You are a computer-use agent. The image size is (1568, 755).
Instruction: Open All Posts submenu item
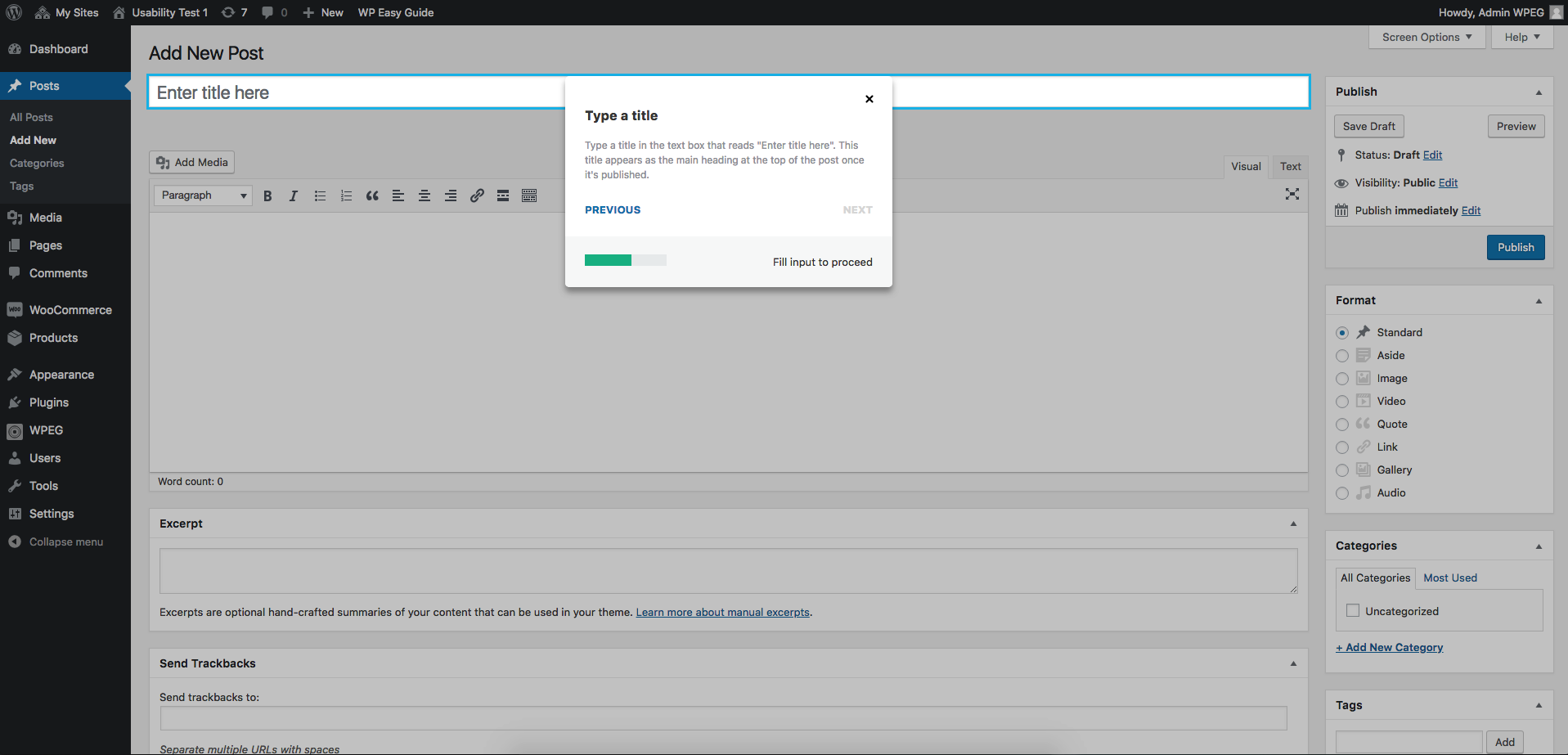pos(31,117)
